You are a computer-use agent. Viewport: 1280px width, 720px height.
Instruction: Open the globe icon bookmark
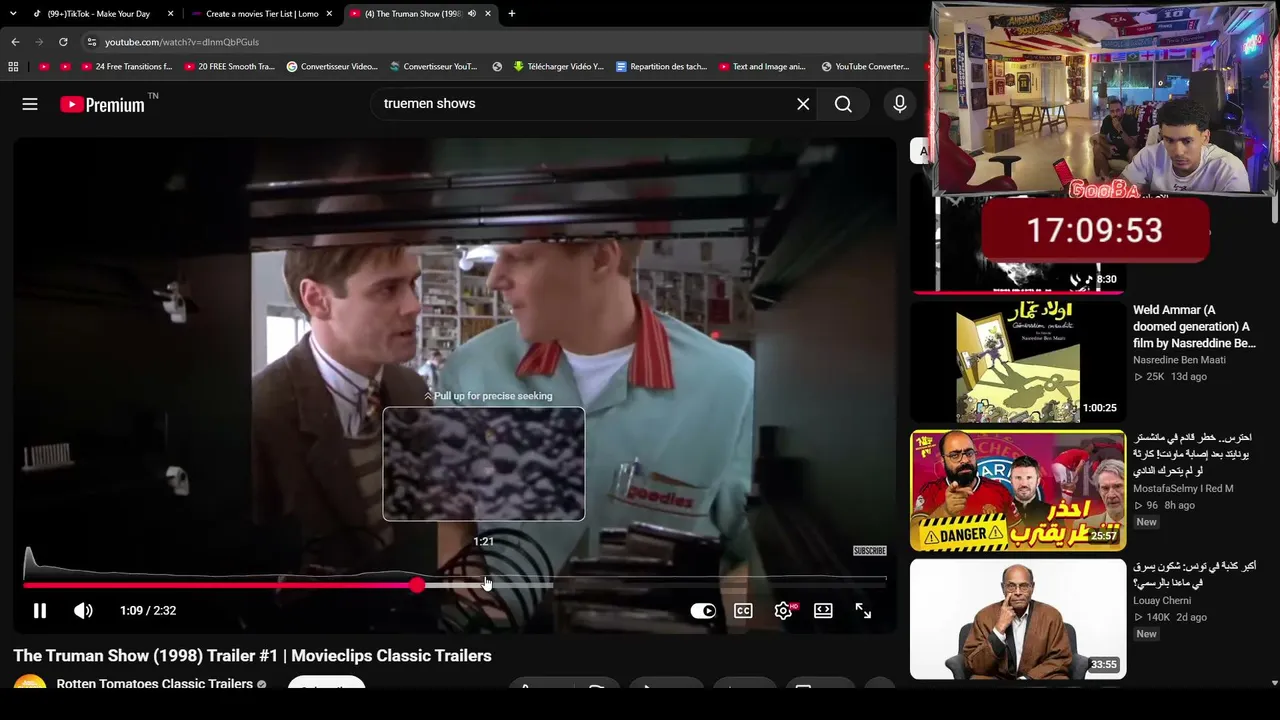(x=497, y=67)
